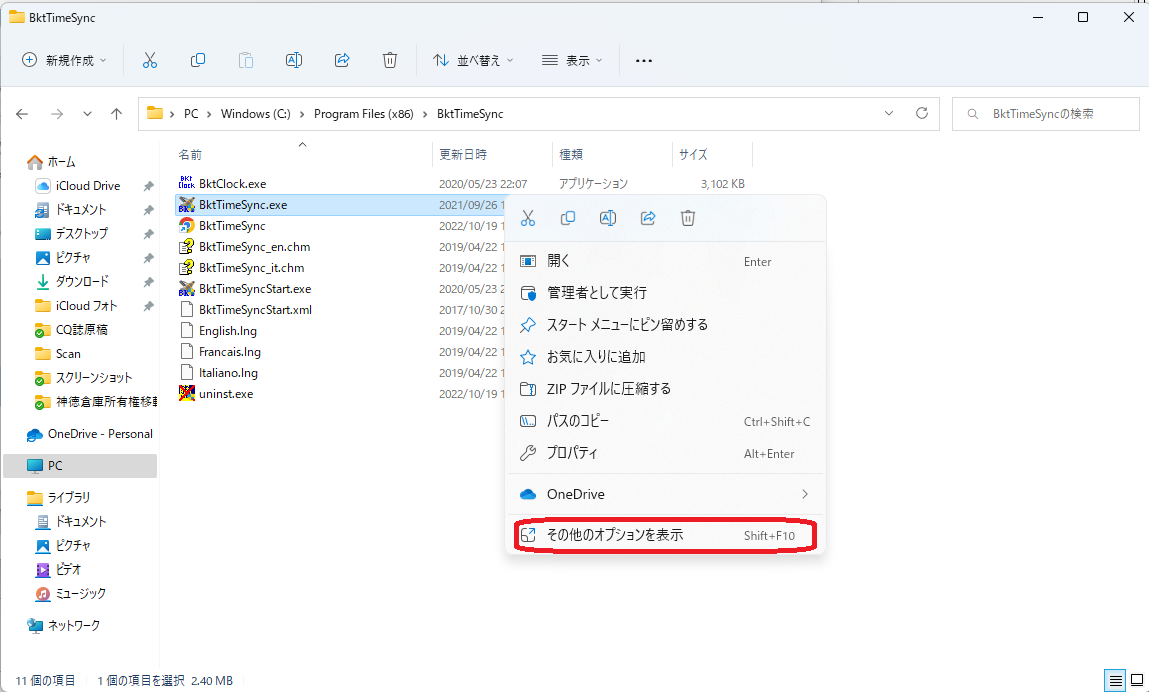
Task: Select the English.lng file
Action: 228,331
